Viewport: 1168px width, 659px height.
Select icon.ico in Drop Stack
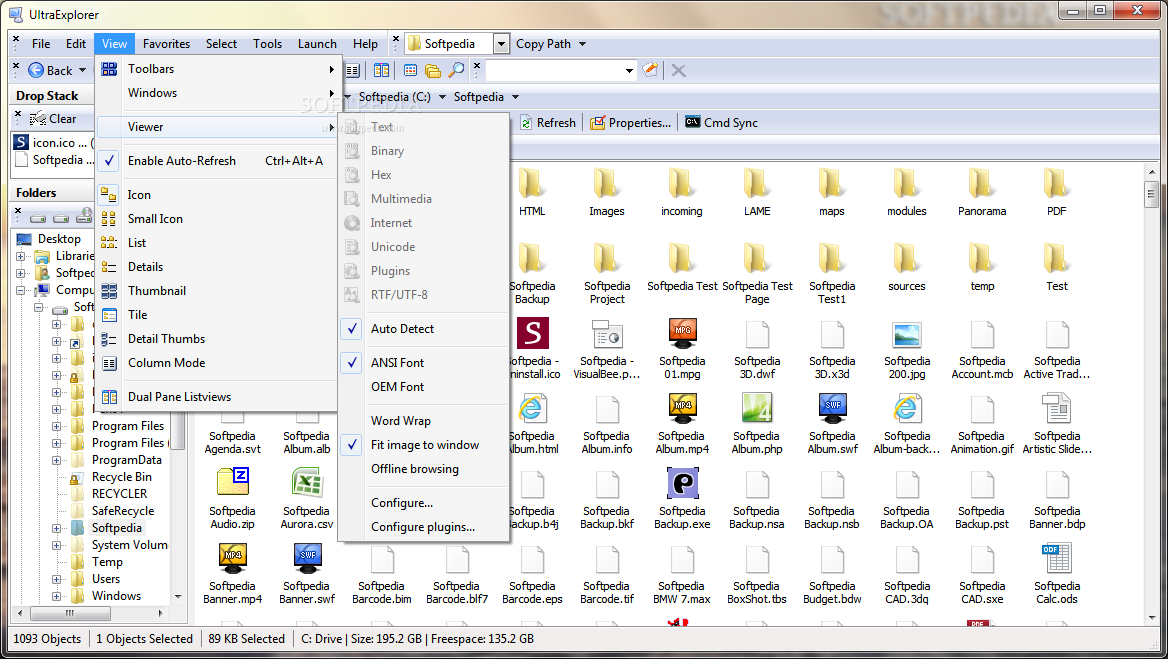(54, 142)
